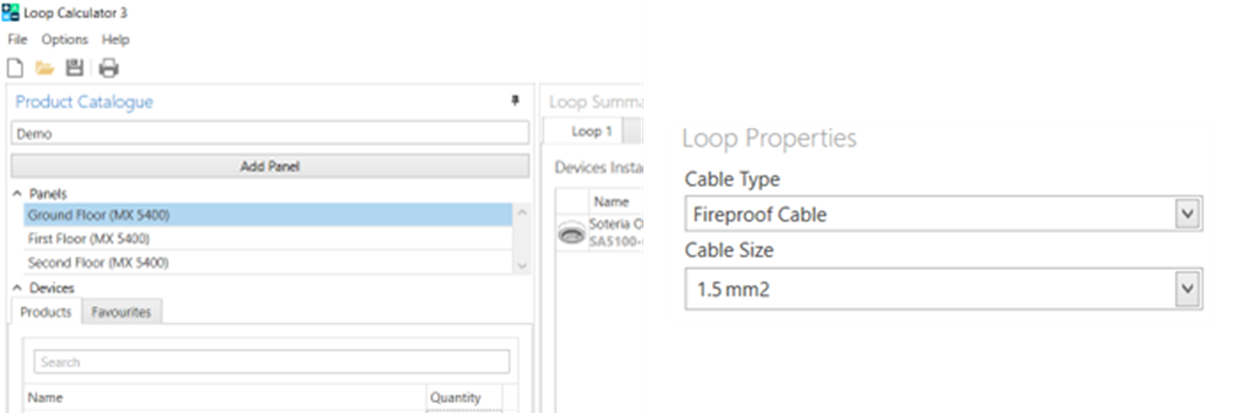Open the File menu
1240x413 pixels.
(17, 40)
